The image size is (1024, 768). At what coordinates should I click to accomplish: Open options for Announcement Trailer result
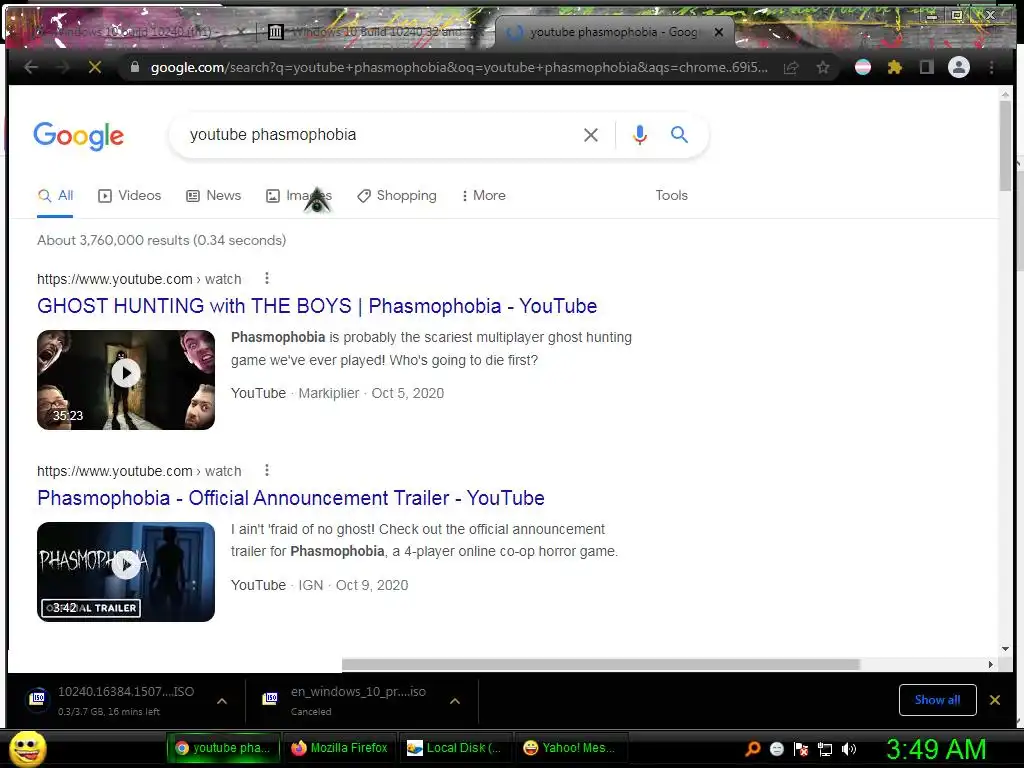(266, 471)
